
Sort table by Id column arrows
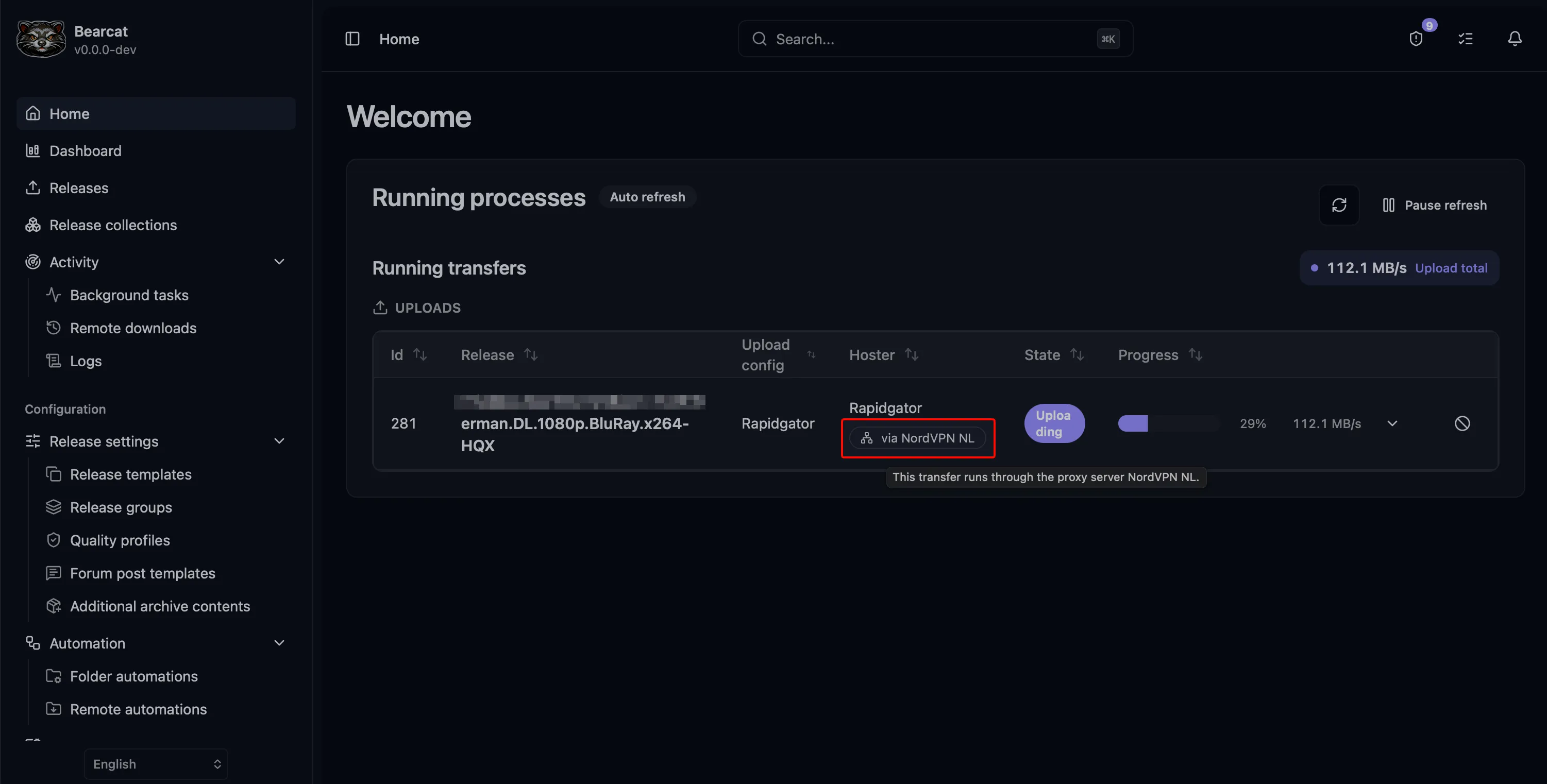coord(421,355)
